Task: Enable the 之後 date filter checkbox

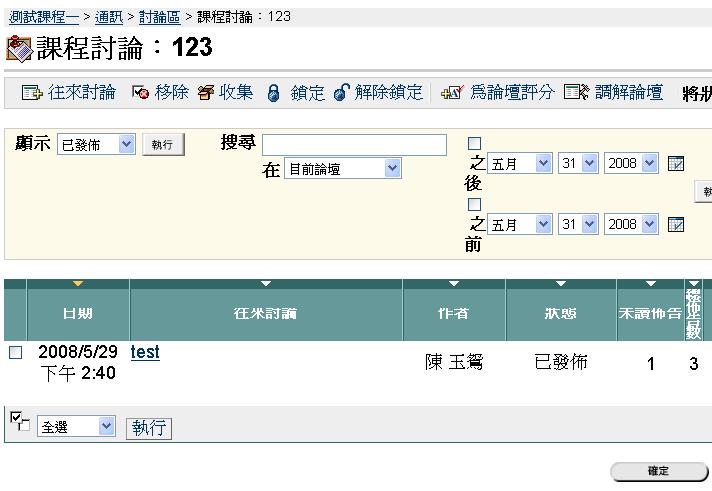Action: click(475, 144)
